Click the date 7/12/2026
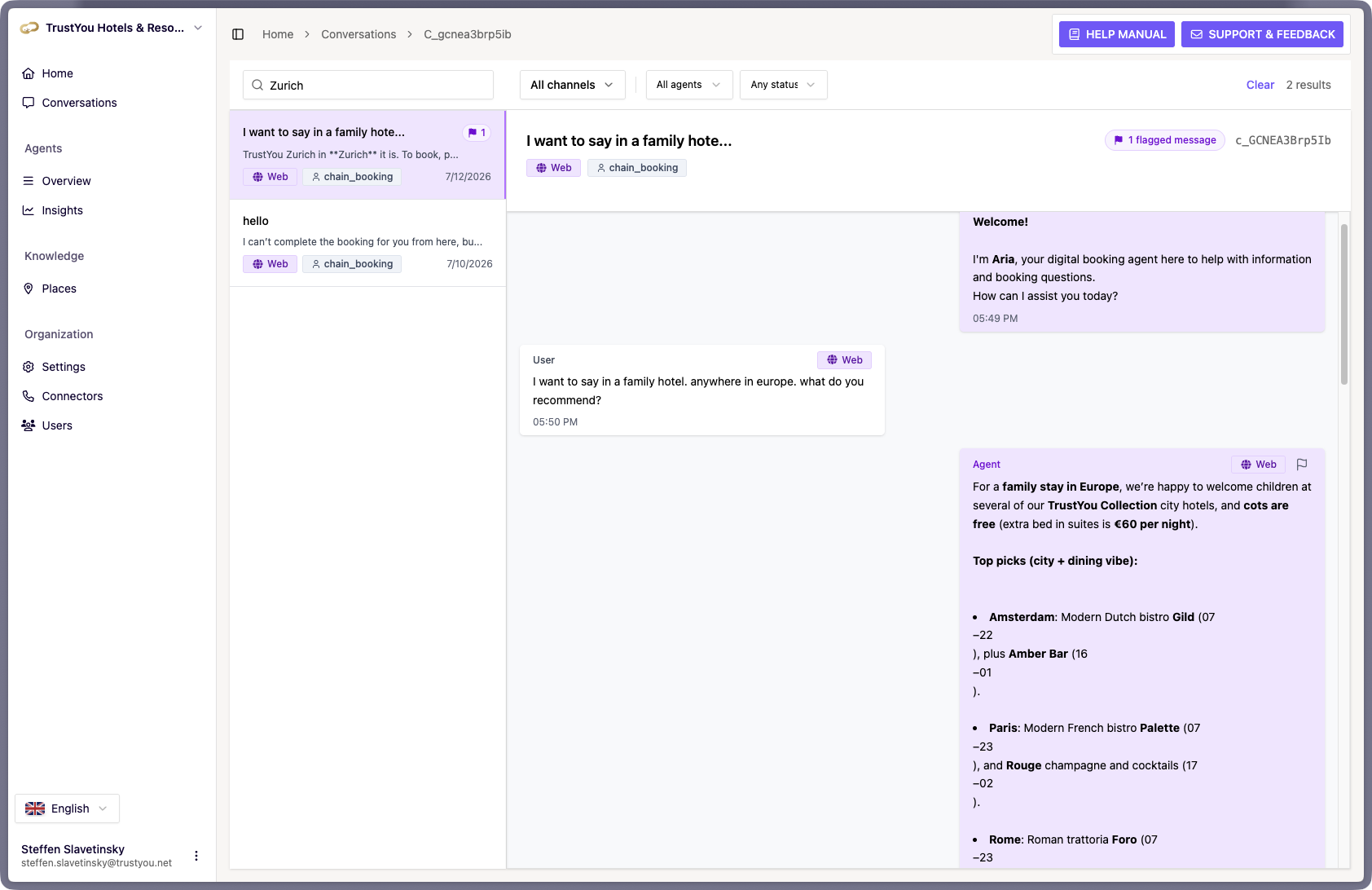 468,177
